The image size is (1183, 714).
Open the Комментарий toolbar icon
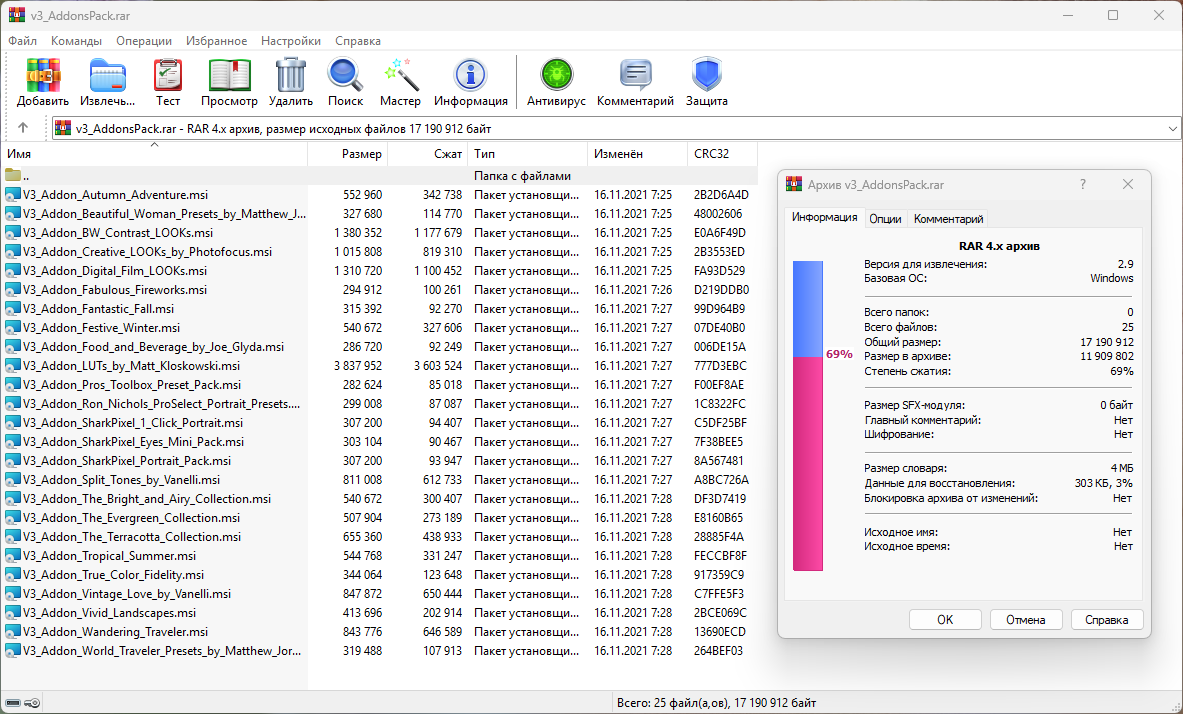(x=635, y=76)
